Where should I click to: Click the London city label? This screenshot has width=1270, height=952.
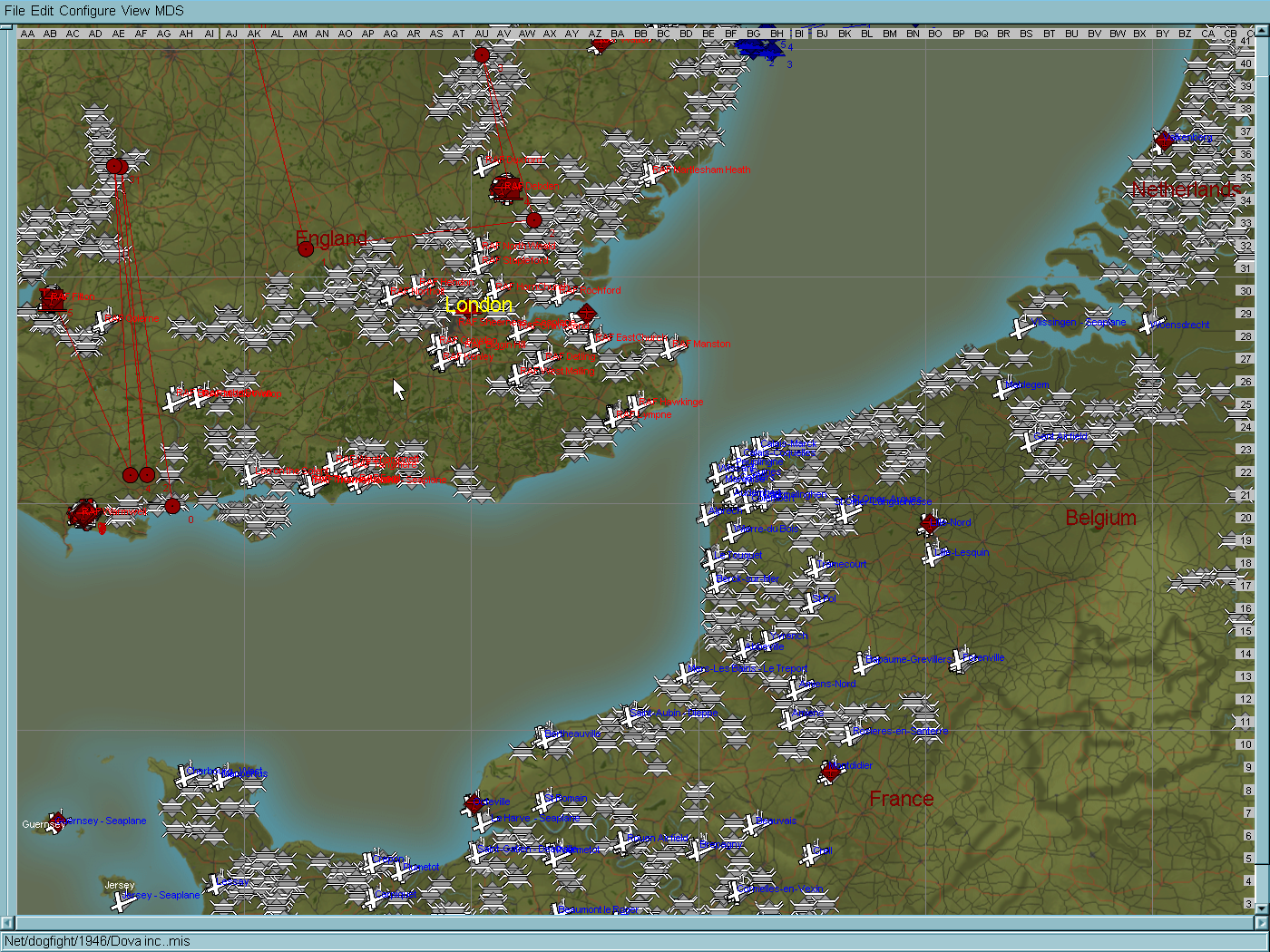479,305
